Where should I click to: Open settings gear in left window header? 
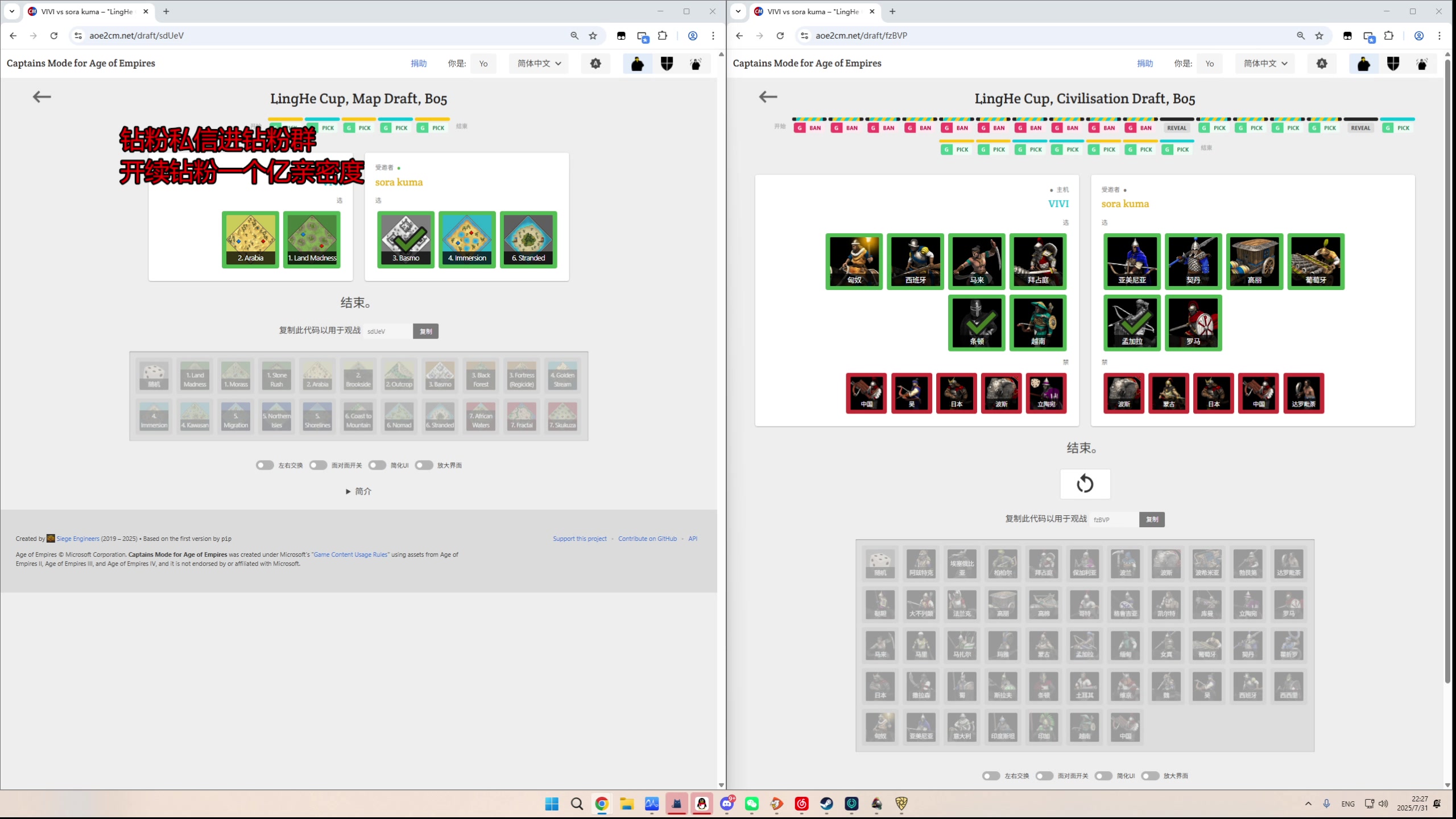[x=595, y=64]
